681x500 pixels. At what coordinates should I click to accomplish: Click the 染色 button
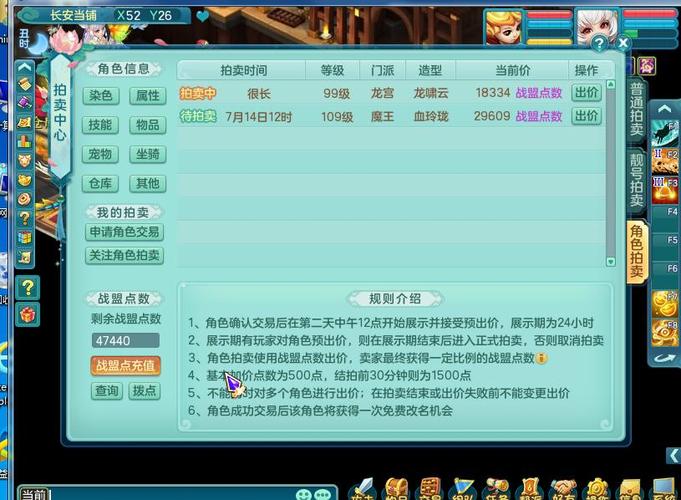(100, 96)
